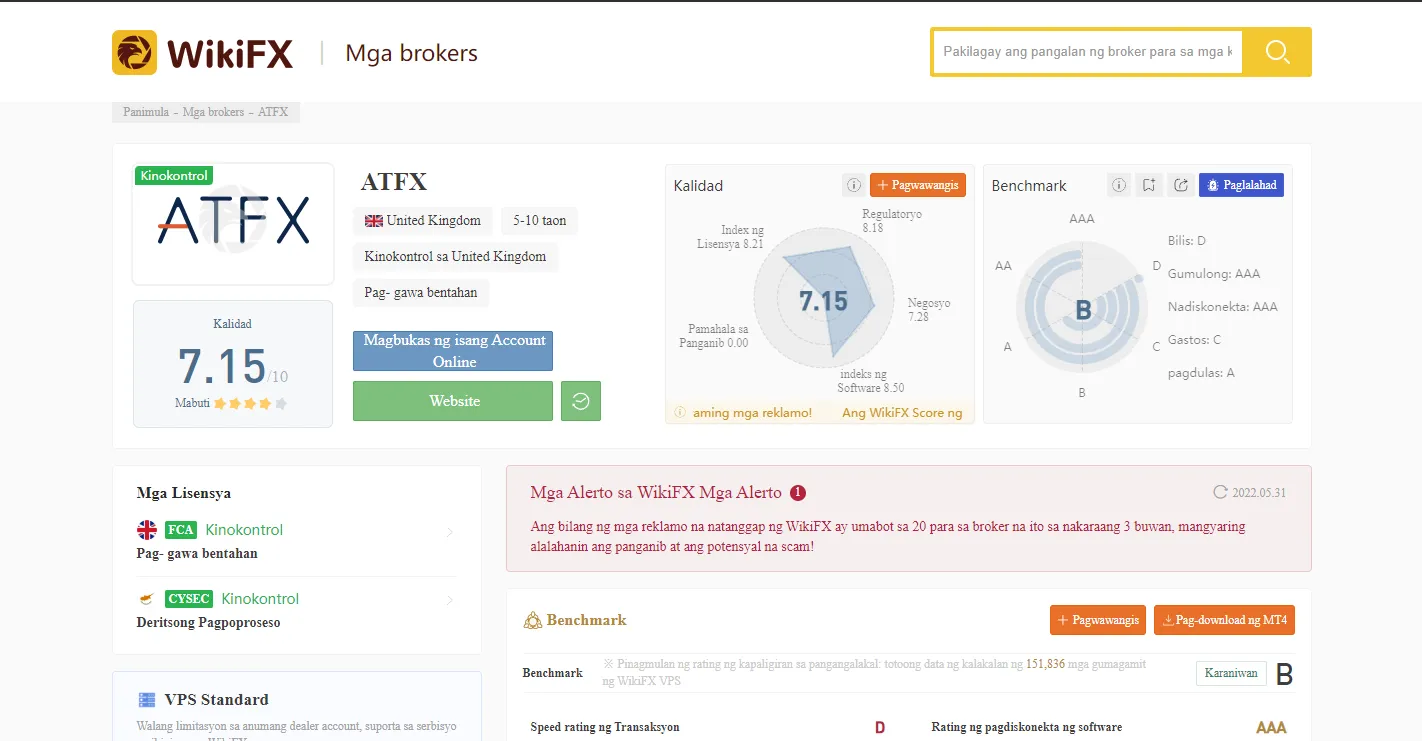Image resolution: width=1422 pixels, height=741 pixels.
Task: Click the VPS Standard server icon
Action: point(147,700)
